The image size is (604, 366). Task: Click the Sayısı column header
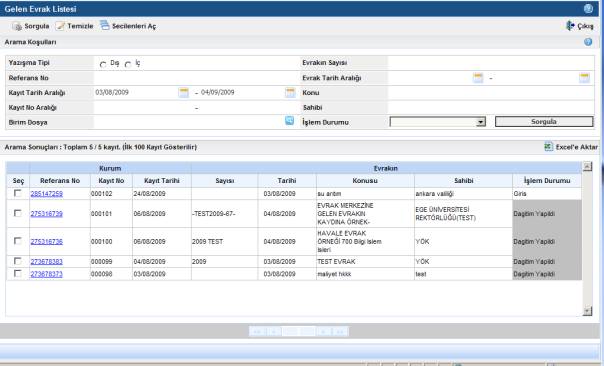point(225,181)
